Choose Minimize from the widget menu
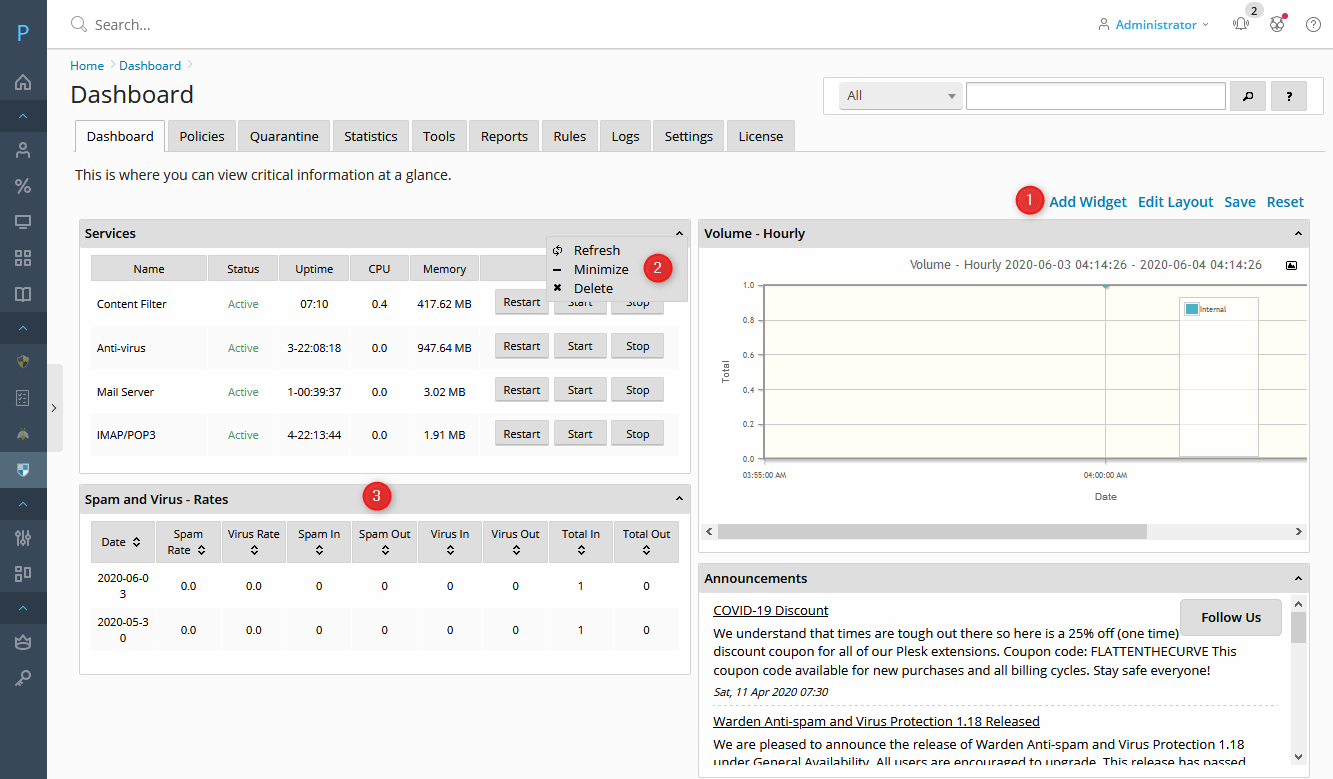 coord(601,269)
